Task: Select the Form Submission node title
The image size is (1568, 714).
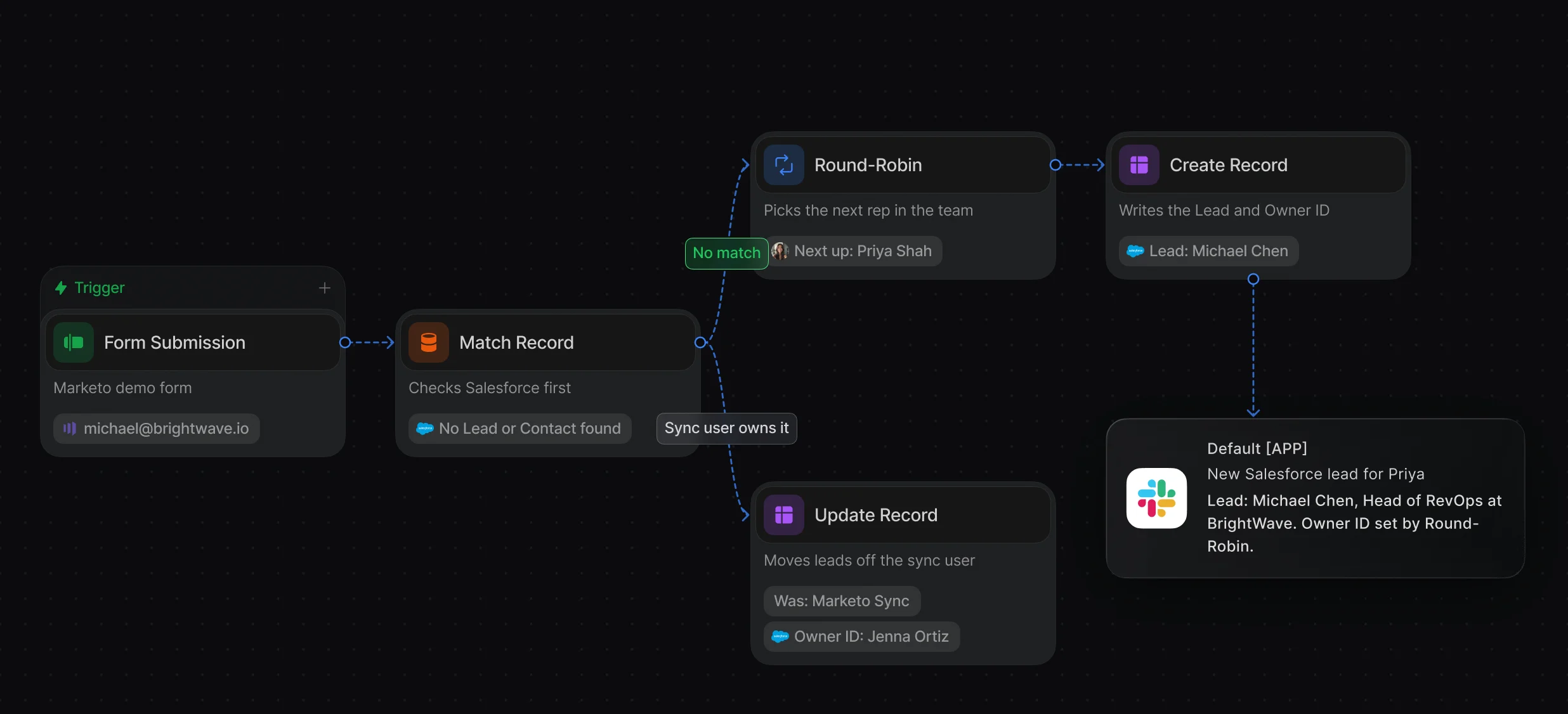Action: click(x=174, y=342)
